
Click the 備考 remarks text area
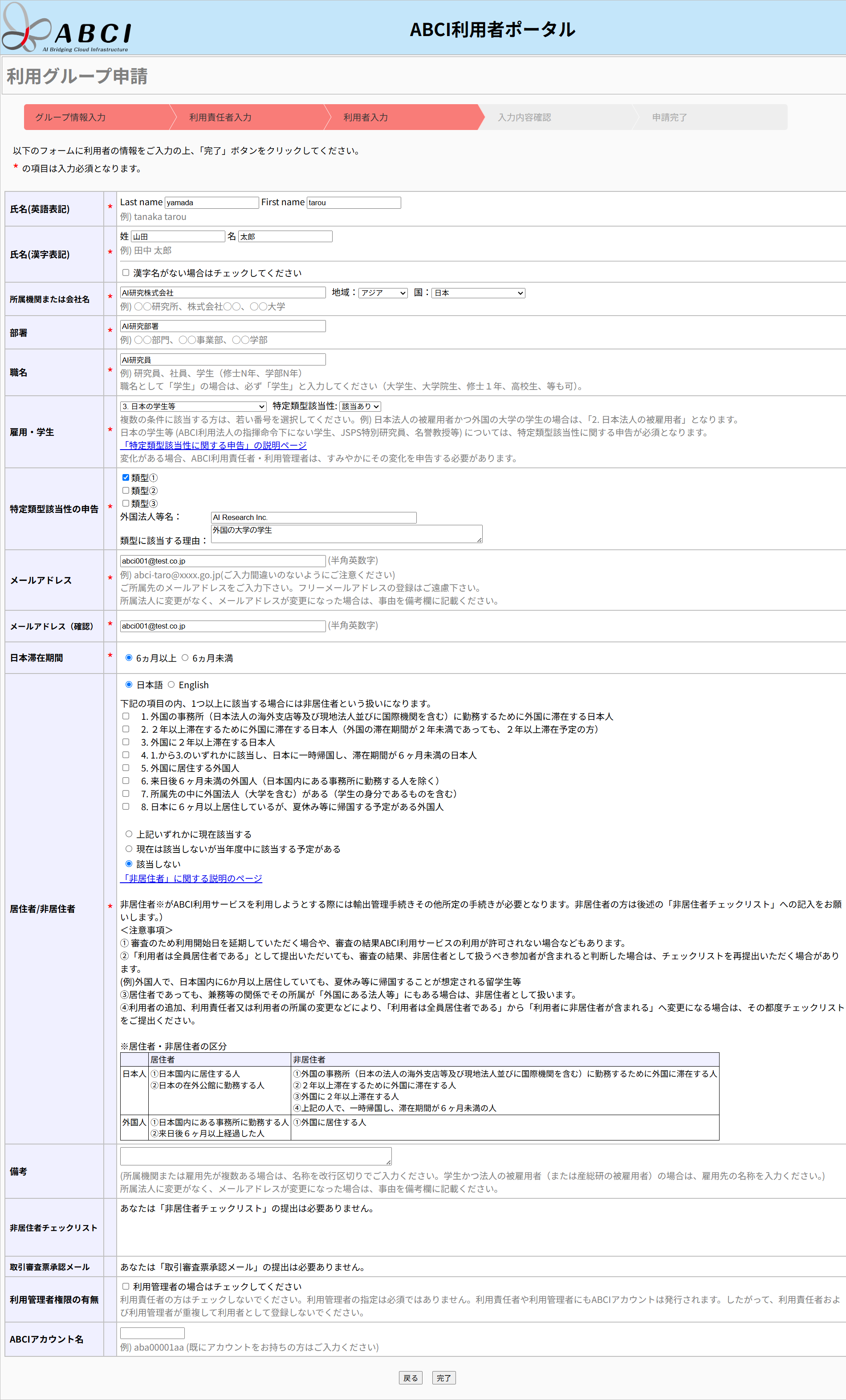click(256, 1156)
